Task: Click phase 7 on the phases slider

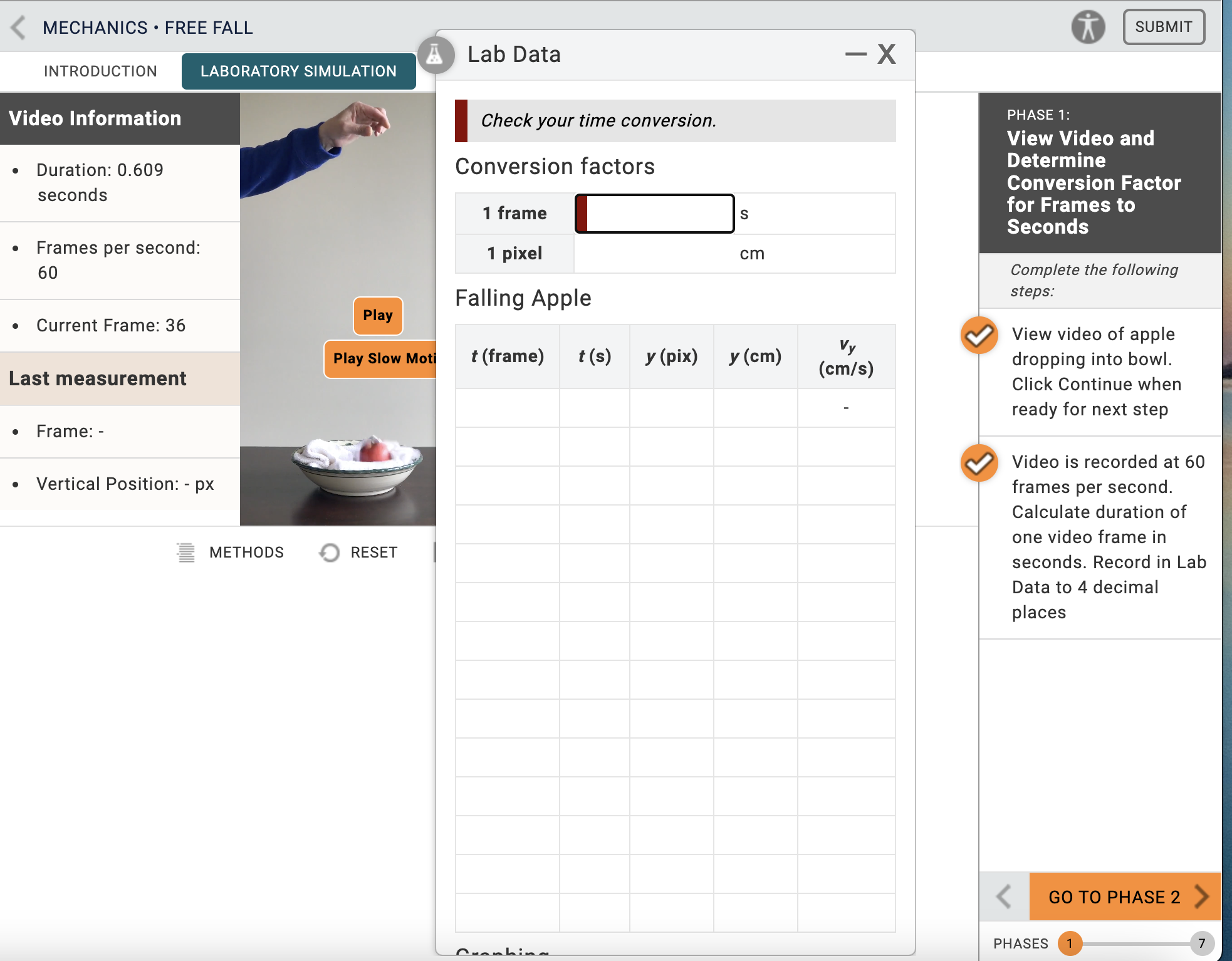Action: 1201,943
